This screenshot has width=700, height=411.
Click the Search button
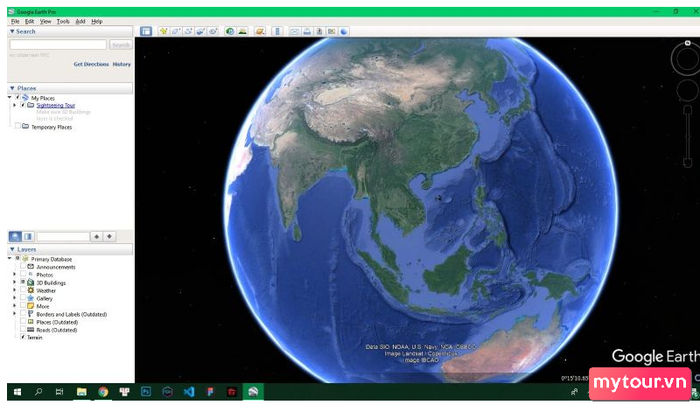pos(121,45)
